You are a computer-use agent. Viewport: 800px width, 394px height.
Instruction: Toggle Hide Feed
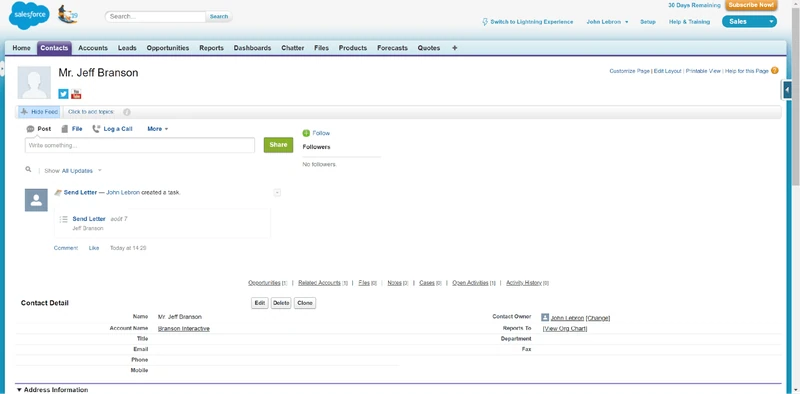point(39,112)
